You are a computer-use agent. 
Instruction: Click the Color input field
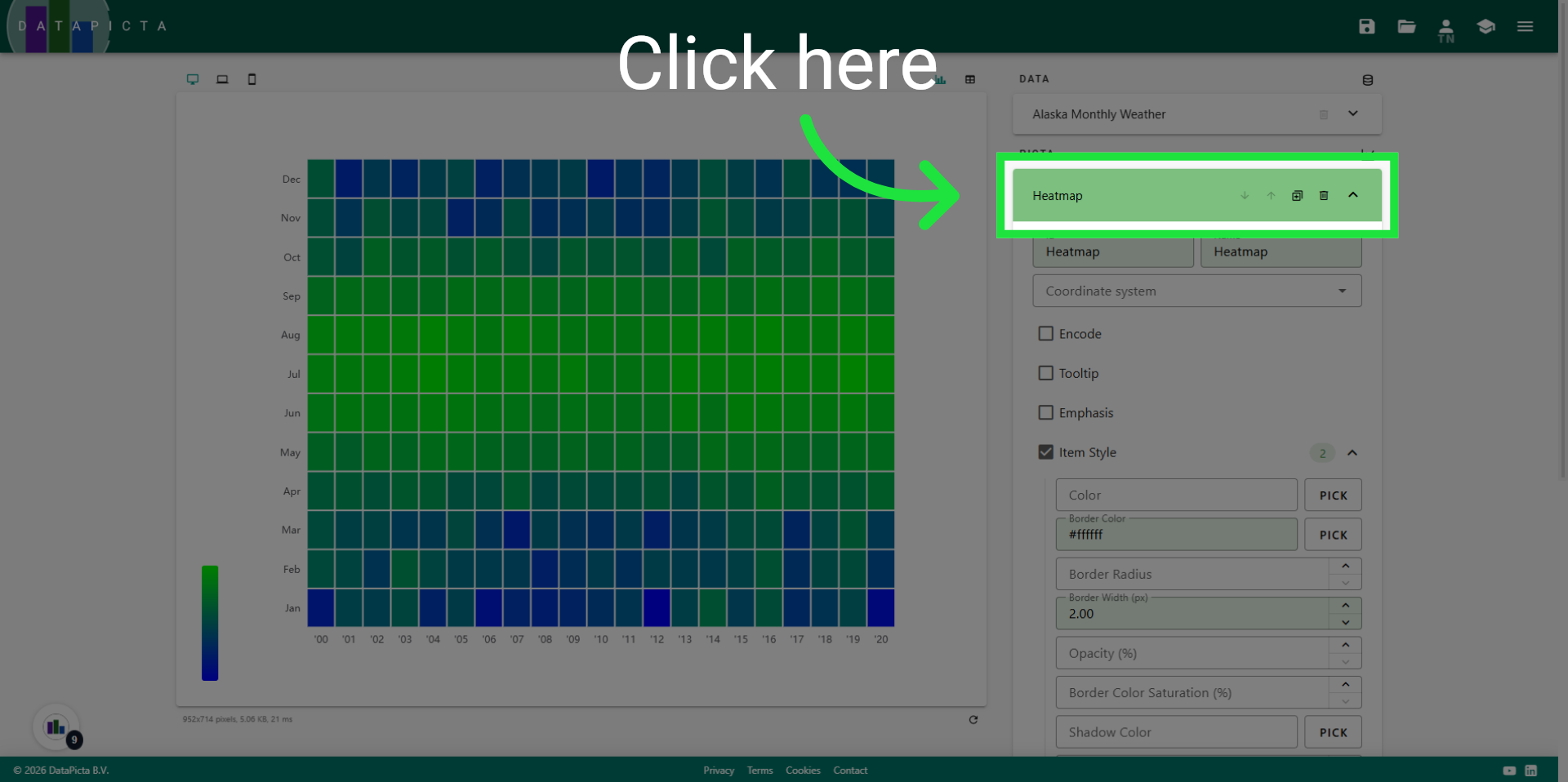pos(1176,495)
